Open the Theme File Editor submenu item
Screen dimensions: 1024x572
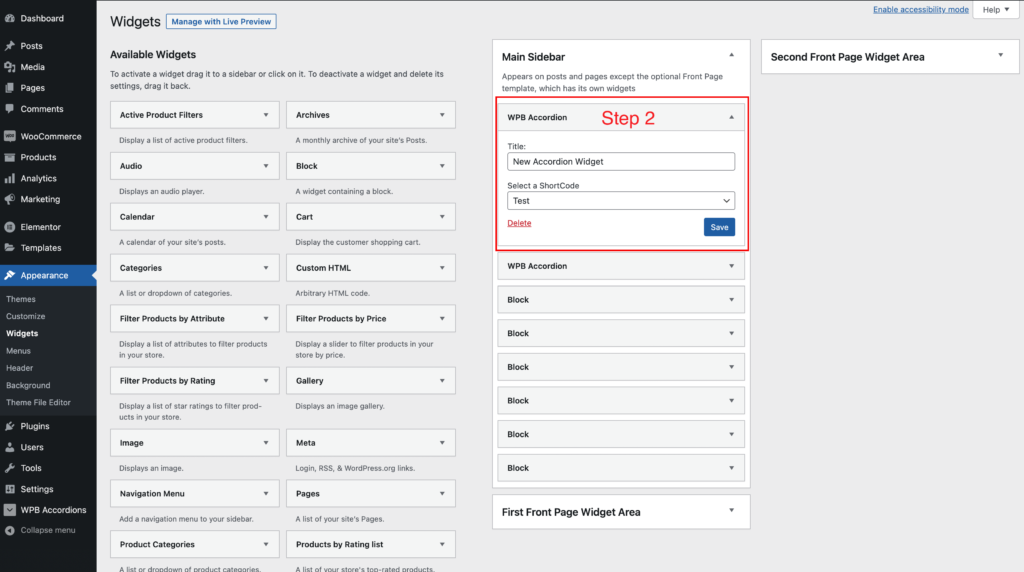click(39, 402)
